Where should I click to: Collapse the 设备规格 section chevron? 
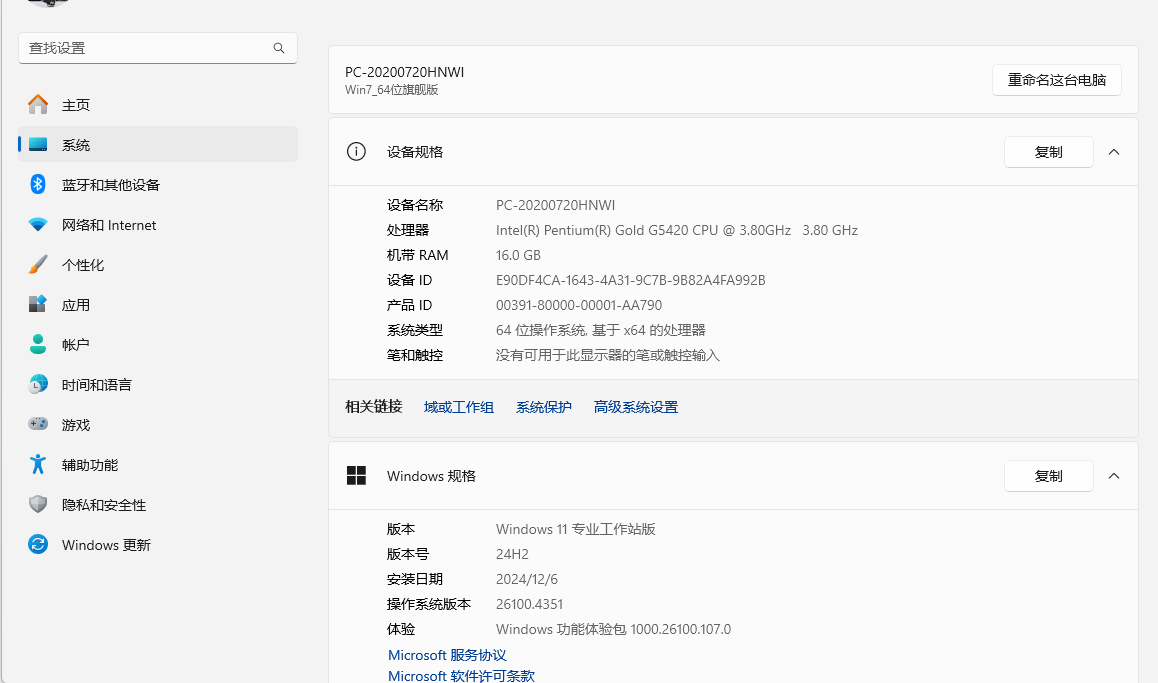[x=1114, y=152]
